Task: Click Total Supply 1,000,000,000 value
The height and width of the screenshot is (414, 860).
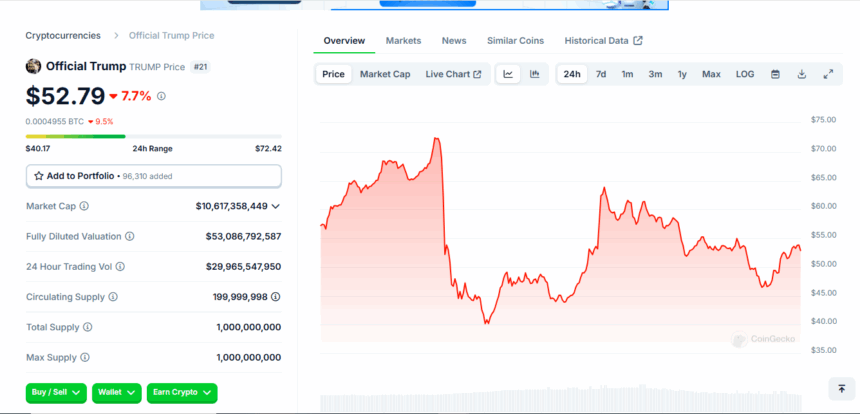Action: coord(248,327)
